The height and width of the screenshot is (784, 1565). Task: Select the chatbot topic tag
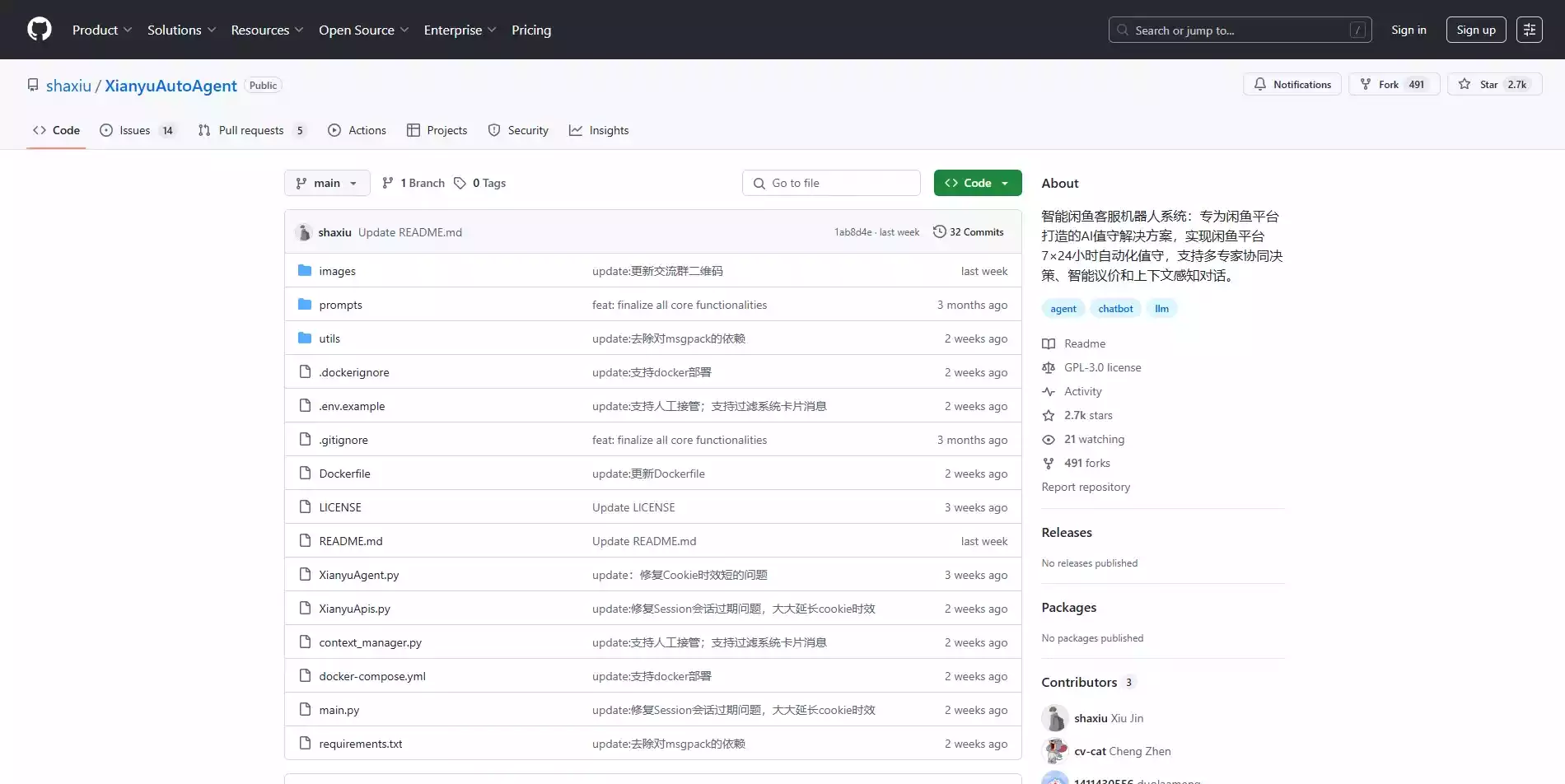[x=1115, y=309]
